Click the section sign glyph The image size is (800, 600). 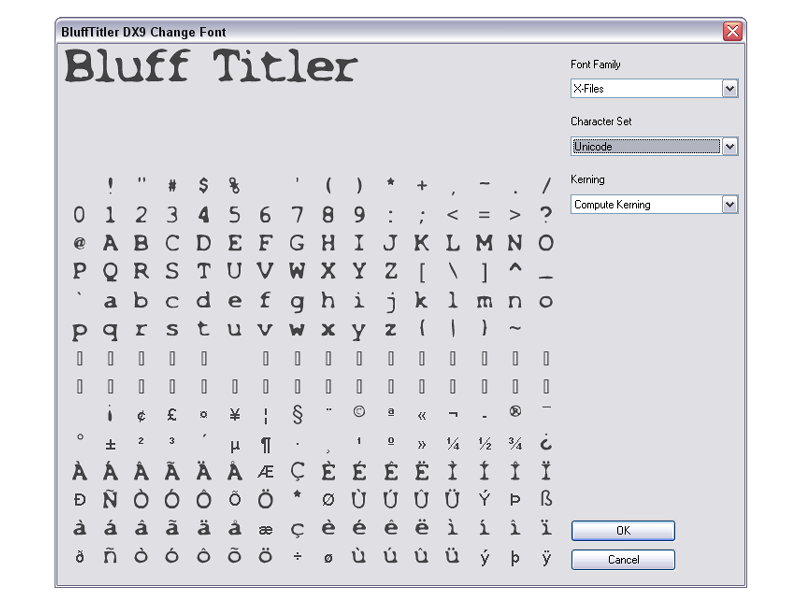tap(297, 414)
